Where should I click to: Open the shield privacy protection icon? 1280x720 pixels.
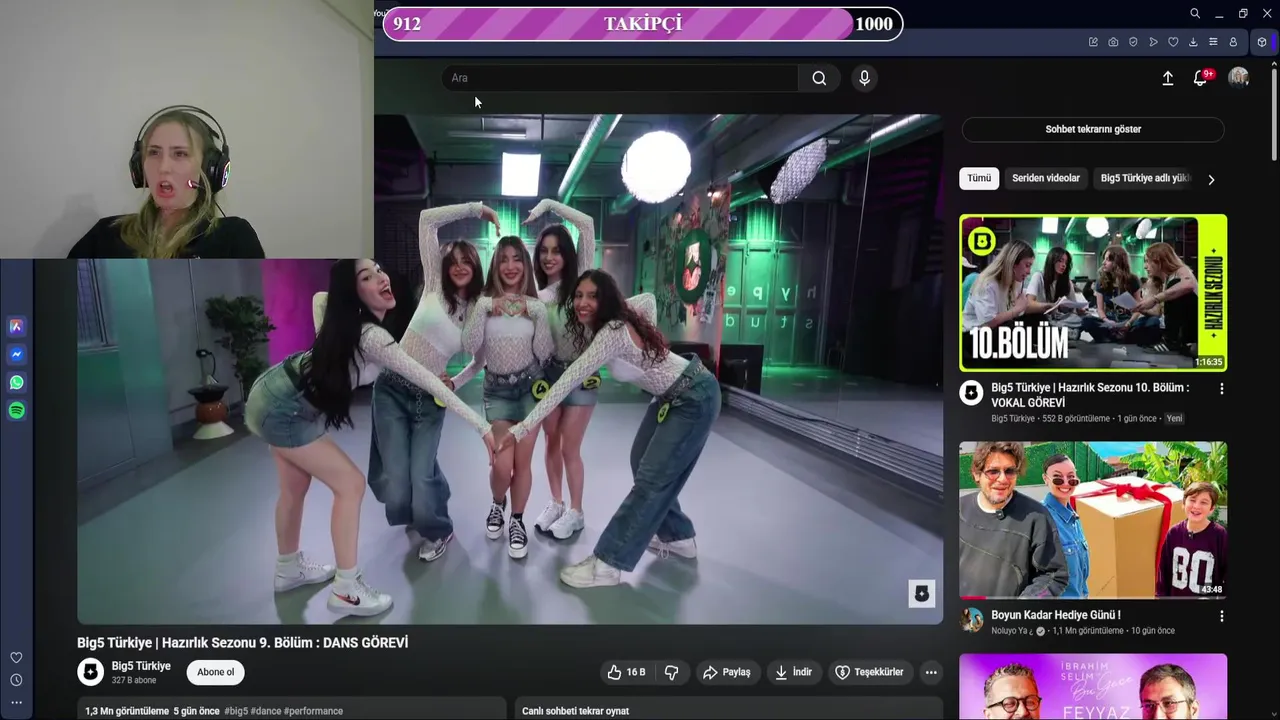pos(1133,42)
